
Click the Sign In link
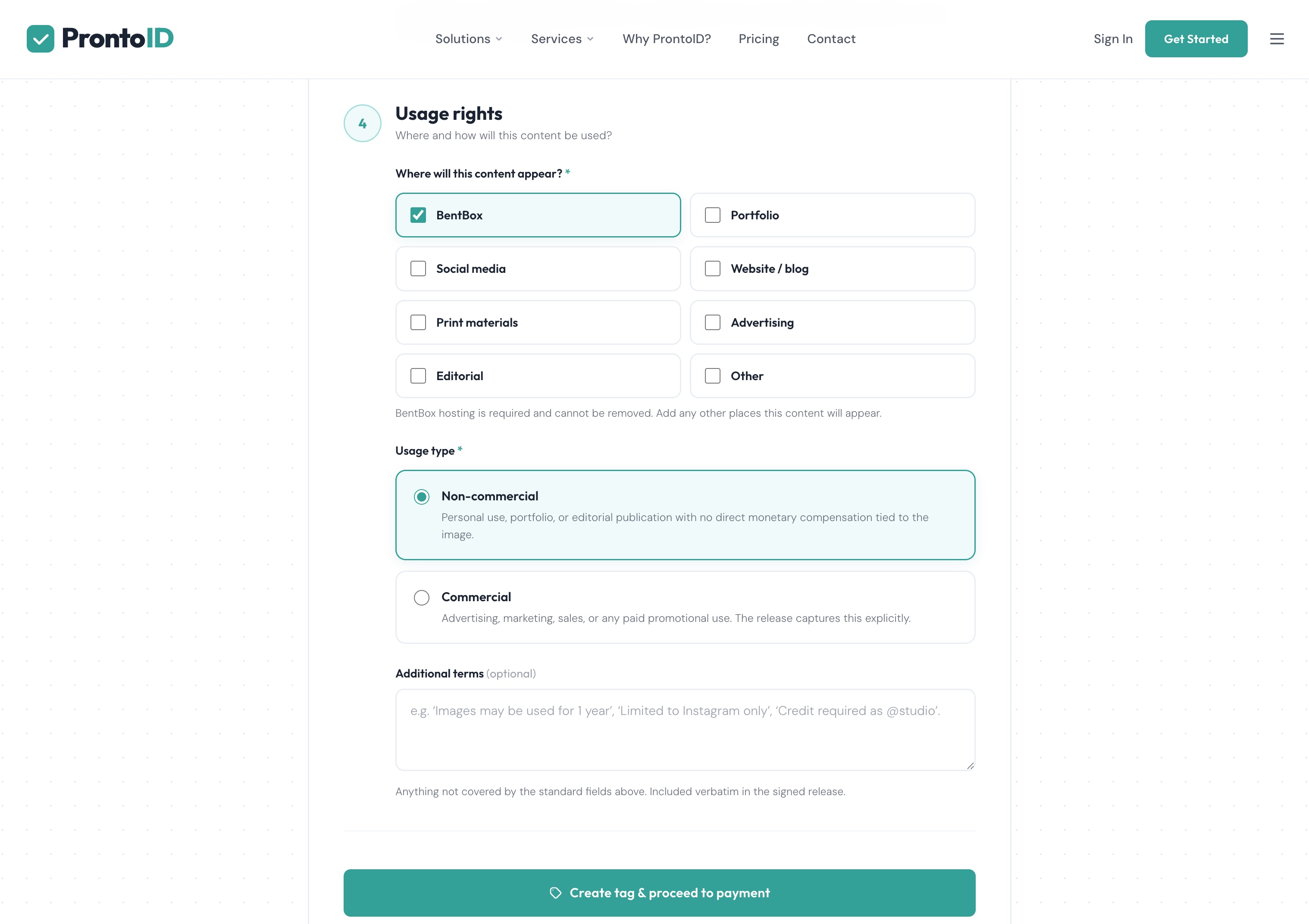click(1112, 39)
